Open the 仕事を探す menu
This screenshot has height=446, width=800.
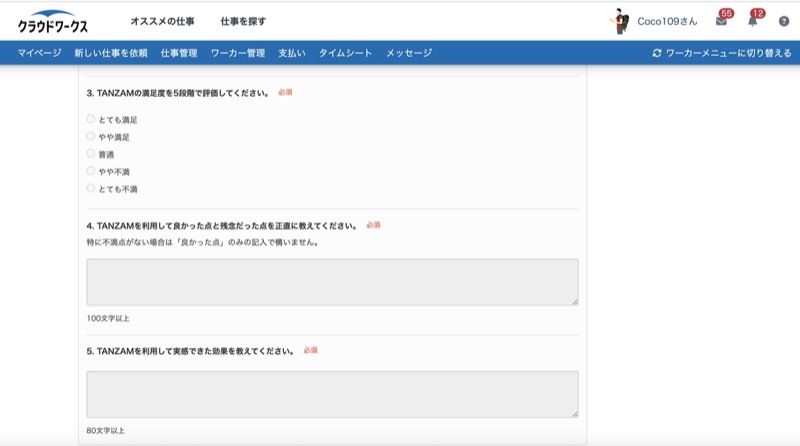coord(243,21)
